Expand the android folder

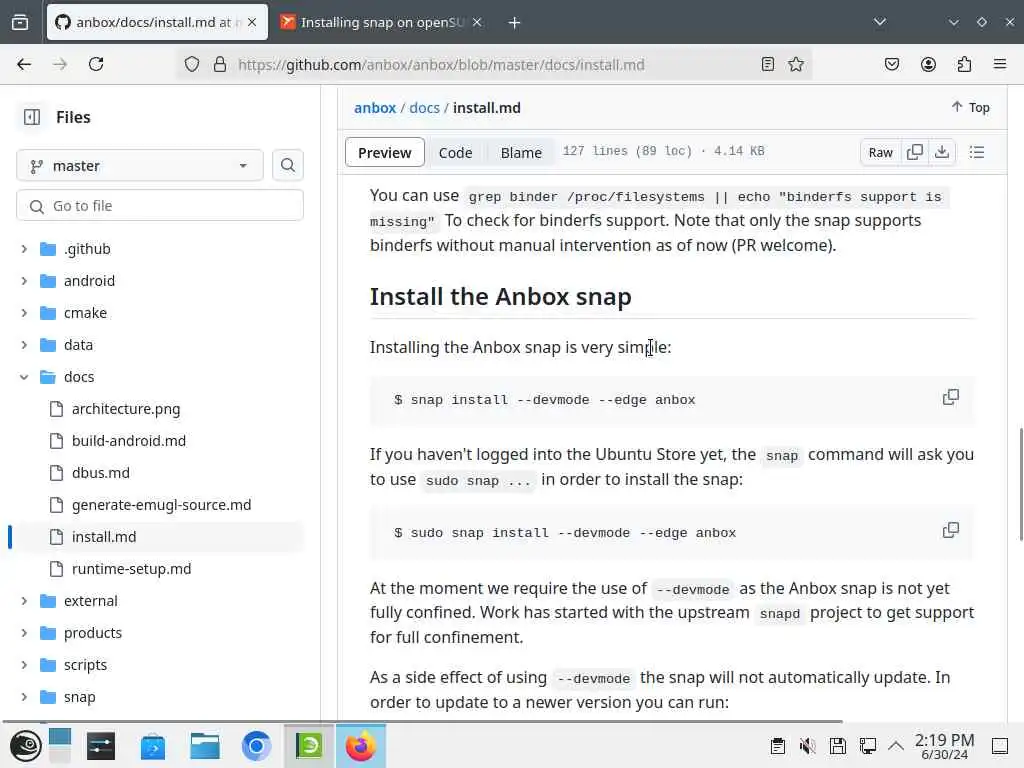point(24,281)
